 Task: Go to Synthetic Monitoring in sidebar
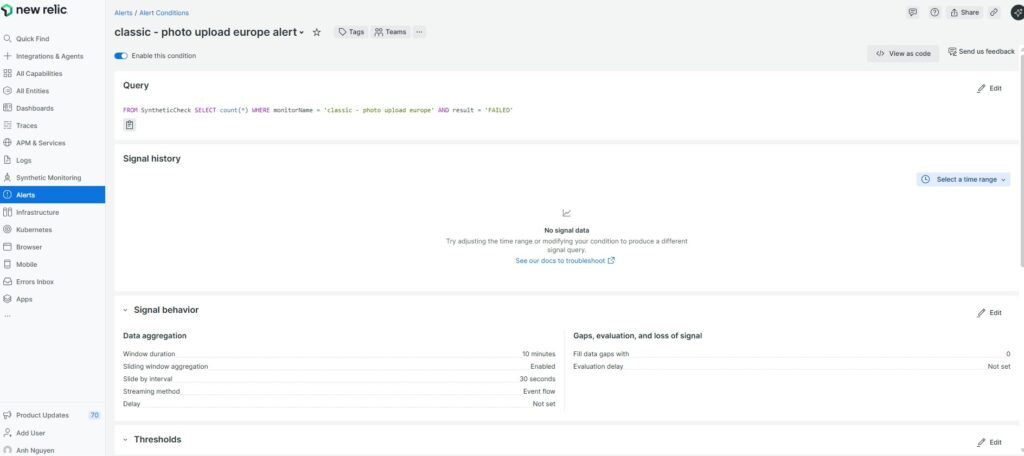tap(49, 177)
